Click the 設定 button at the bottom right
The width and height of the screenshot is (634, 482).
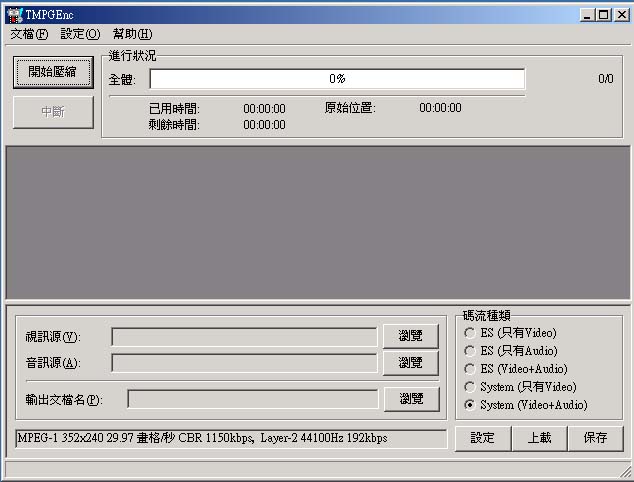point(483,438)
